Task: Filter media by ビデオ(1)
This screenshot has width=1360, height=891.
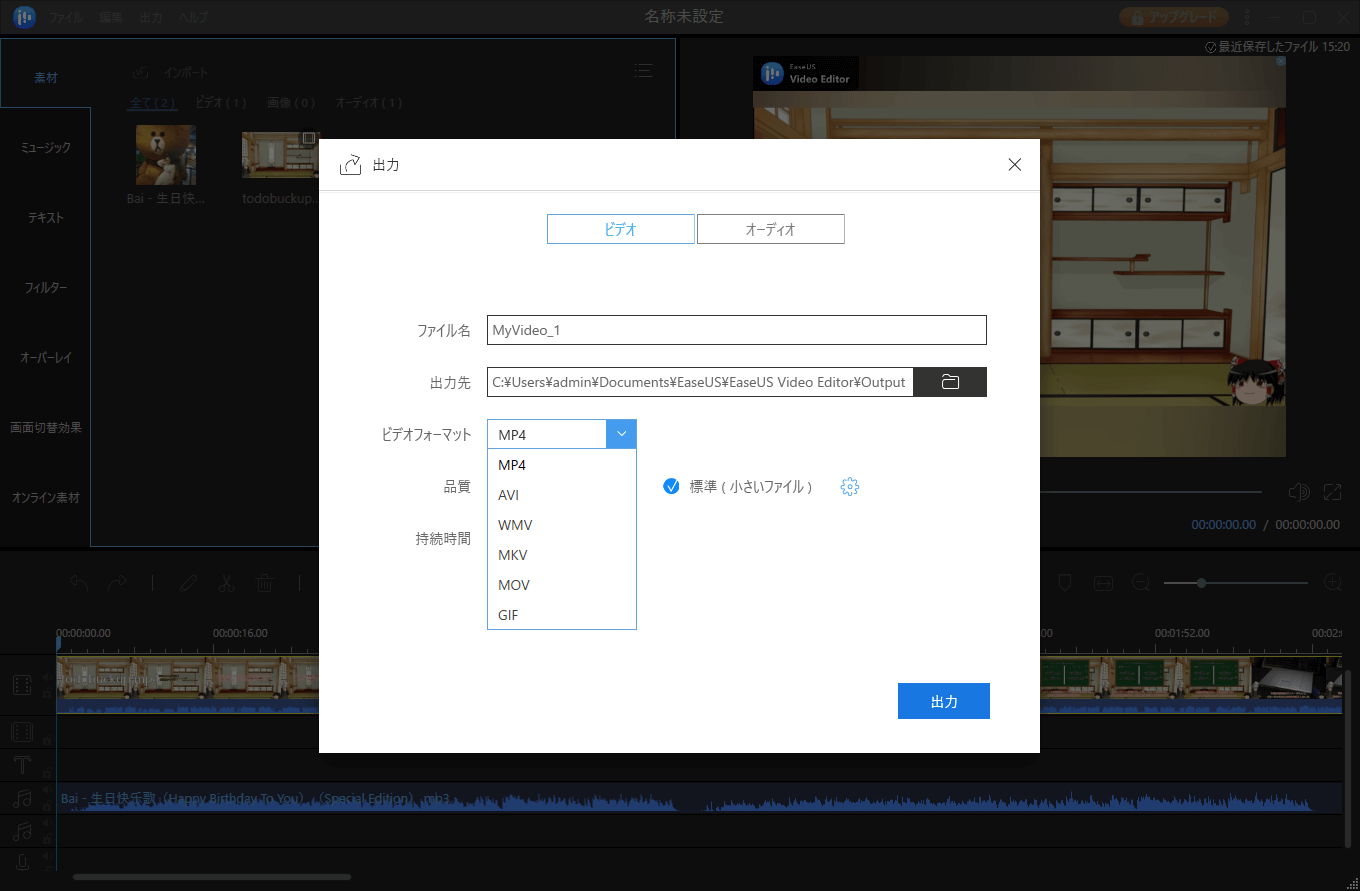Action: coord(221,102)
